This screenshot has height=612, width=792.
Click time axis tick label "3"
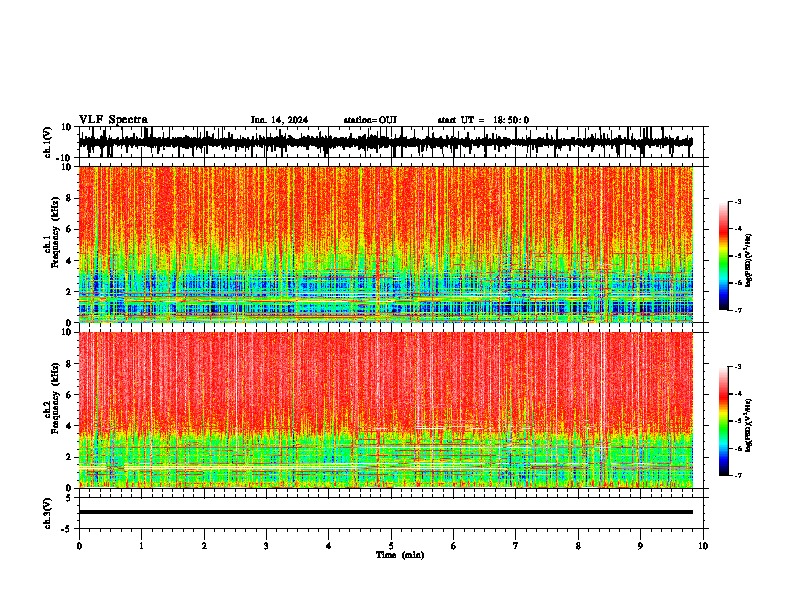(x=266, y=546)
